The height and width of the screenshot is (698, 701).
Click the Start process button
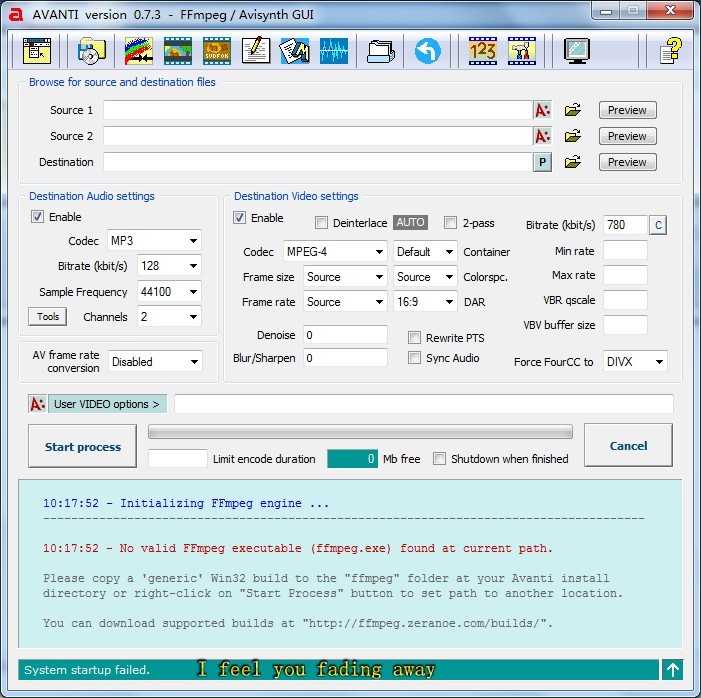[83, 447]
